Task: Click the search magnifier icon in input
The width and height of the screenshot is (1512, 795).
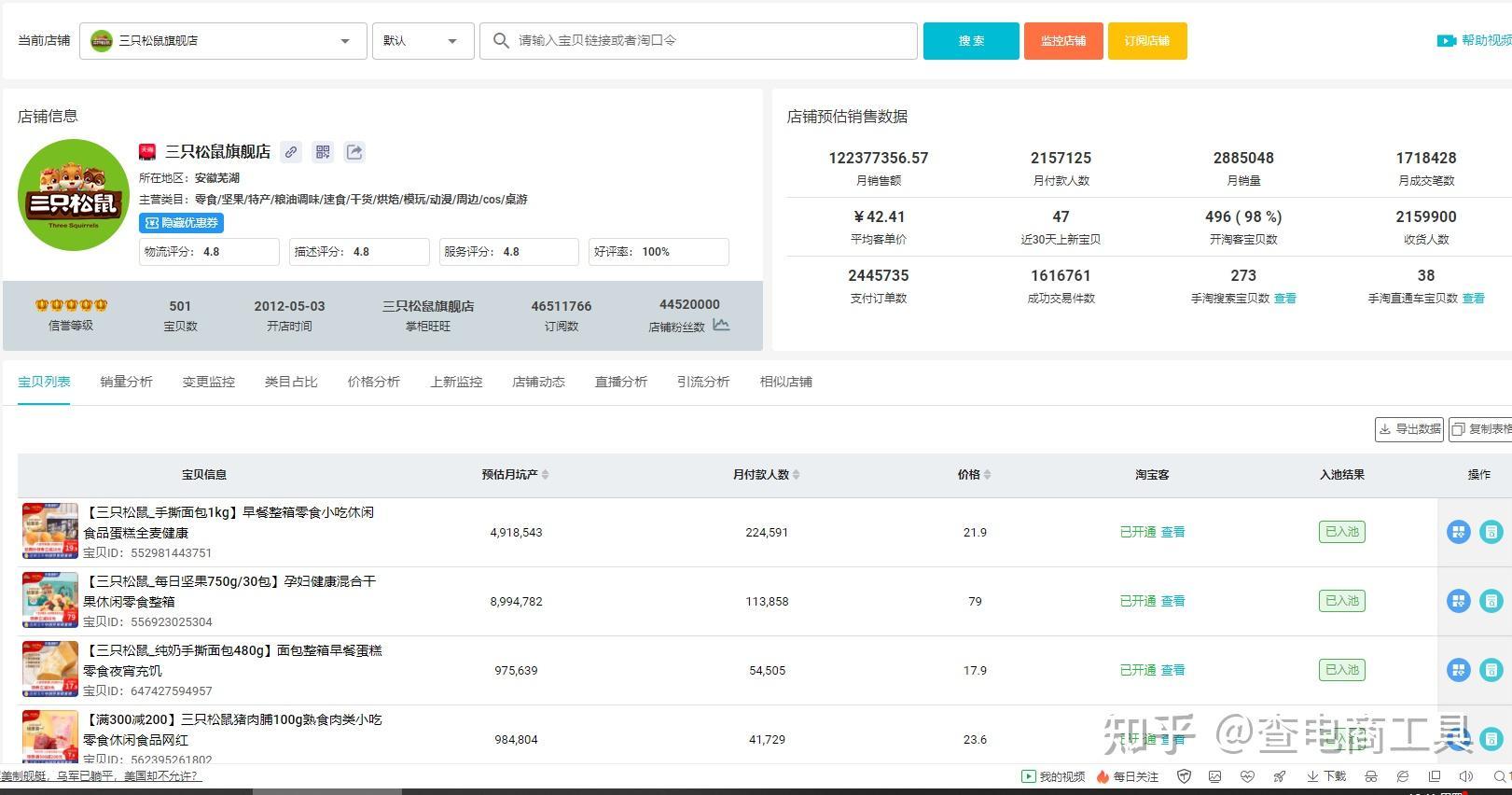Action: click(x=501, y=41)
